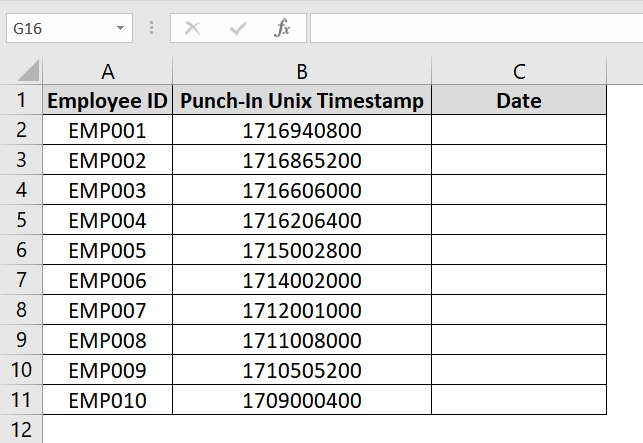Select column C header
Image resolution: width=643 pixels, height=443 pixels.
click(519, 71)
